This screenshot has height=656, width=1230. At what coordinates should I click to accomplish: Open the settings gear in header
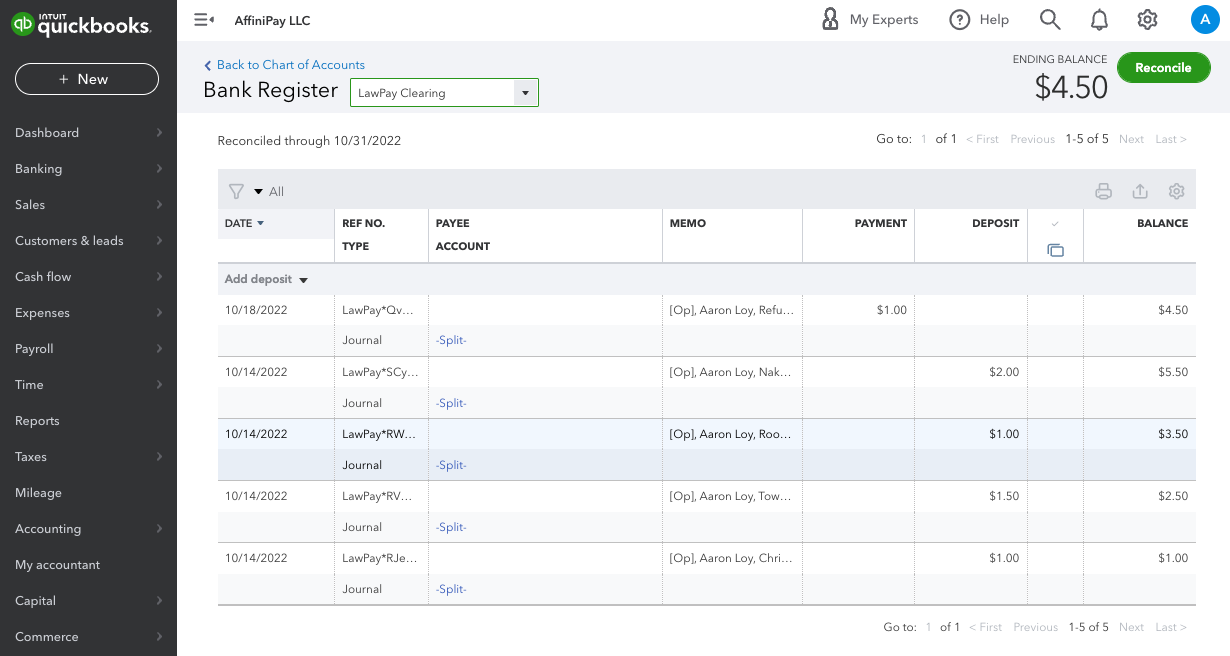pos(1147,20)
